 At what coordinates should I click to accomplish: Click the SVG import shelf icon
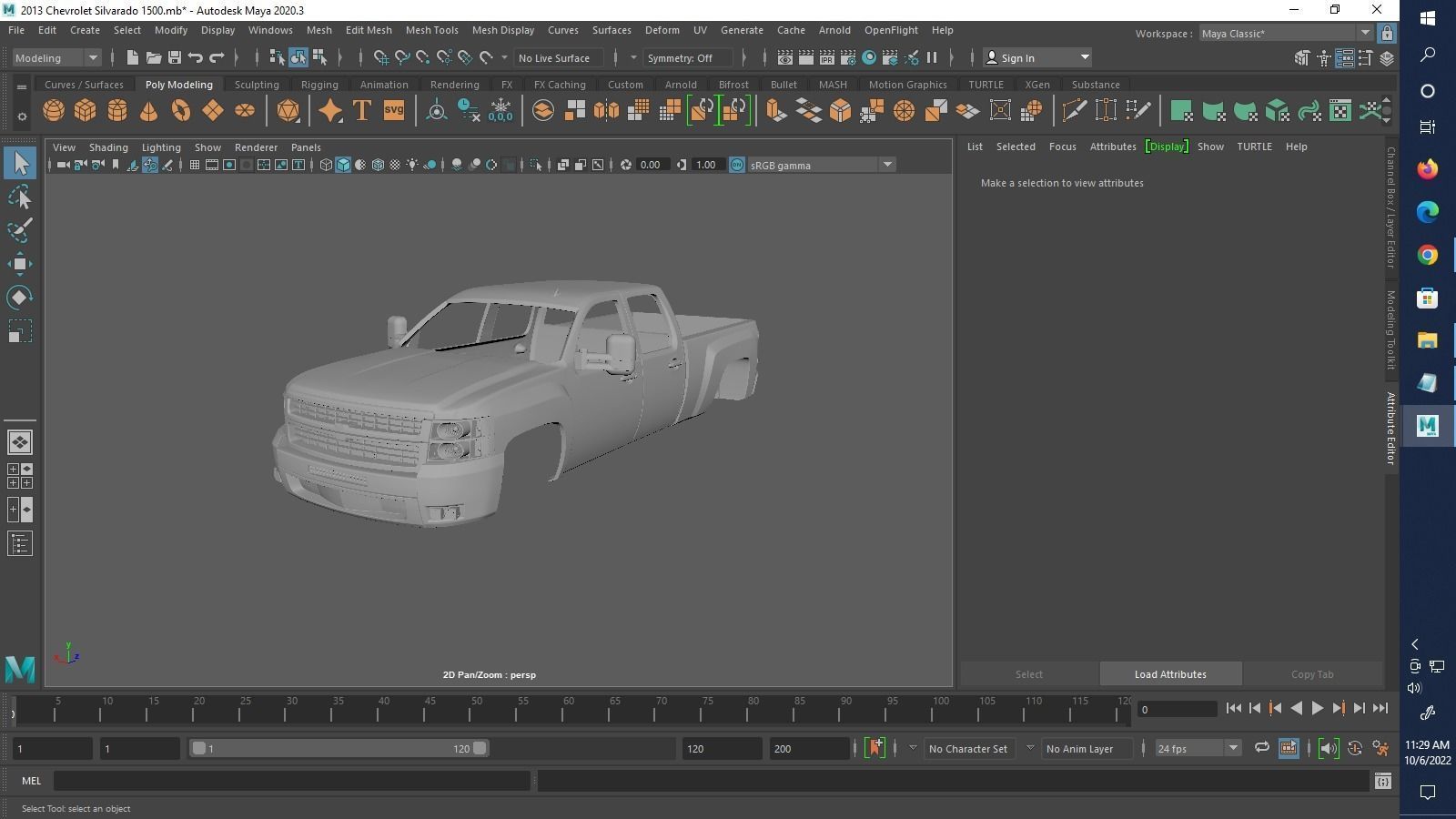[x=393, y=111]
